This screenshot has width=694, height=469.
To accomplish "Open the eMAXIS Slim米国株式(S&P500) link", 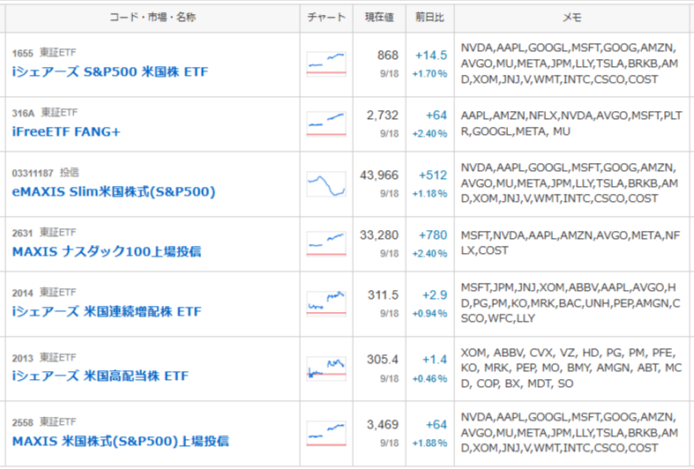I will click(114, 192).
